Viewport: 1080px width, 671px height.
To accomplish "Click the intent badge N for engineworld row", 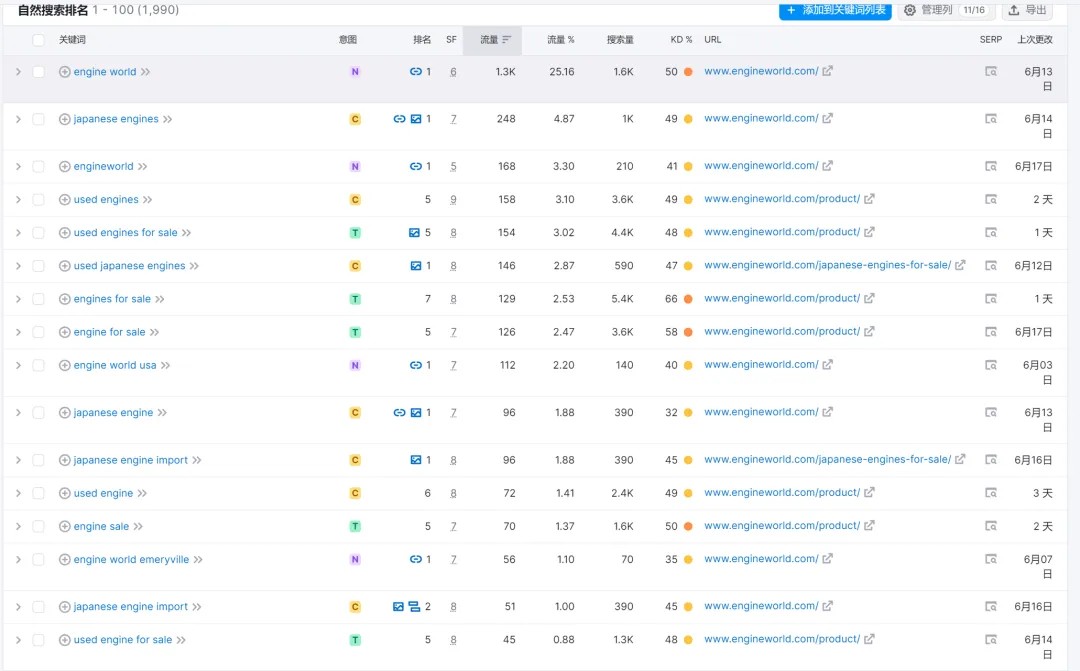I will [354, 167].
